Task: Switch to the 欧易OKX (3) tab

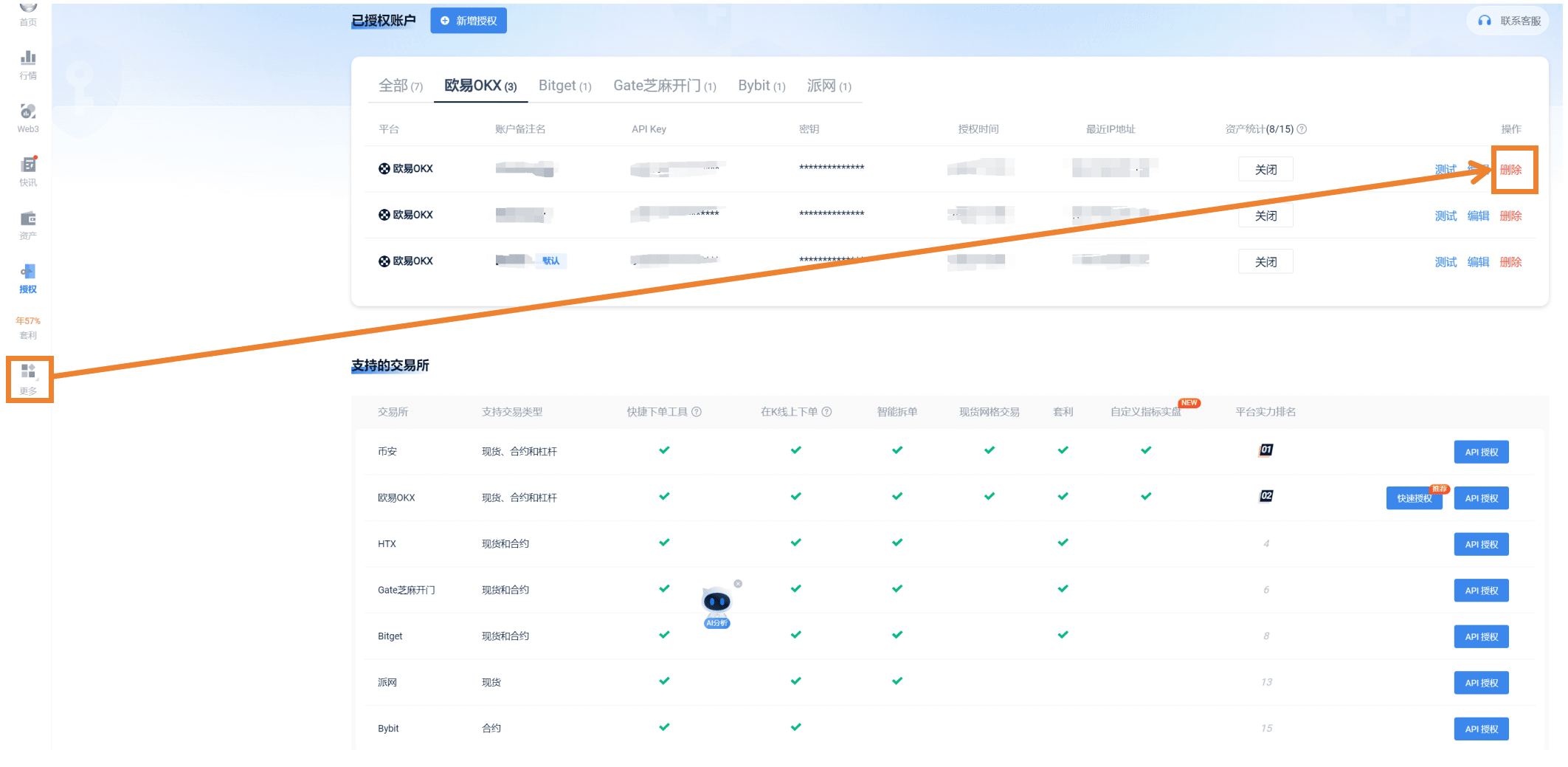Action: pos(480,86)
